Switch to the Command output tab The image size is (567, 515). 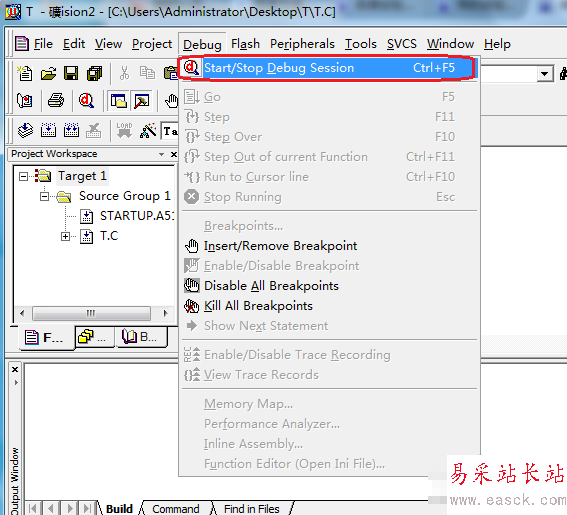tap(175, 509)
